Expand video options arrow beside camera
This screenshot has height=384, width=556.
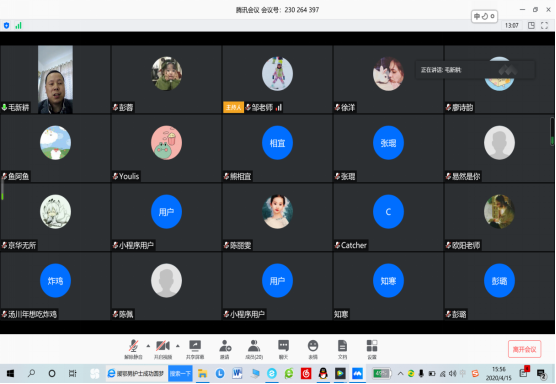pos(178,346)
